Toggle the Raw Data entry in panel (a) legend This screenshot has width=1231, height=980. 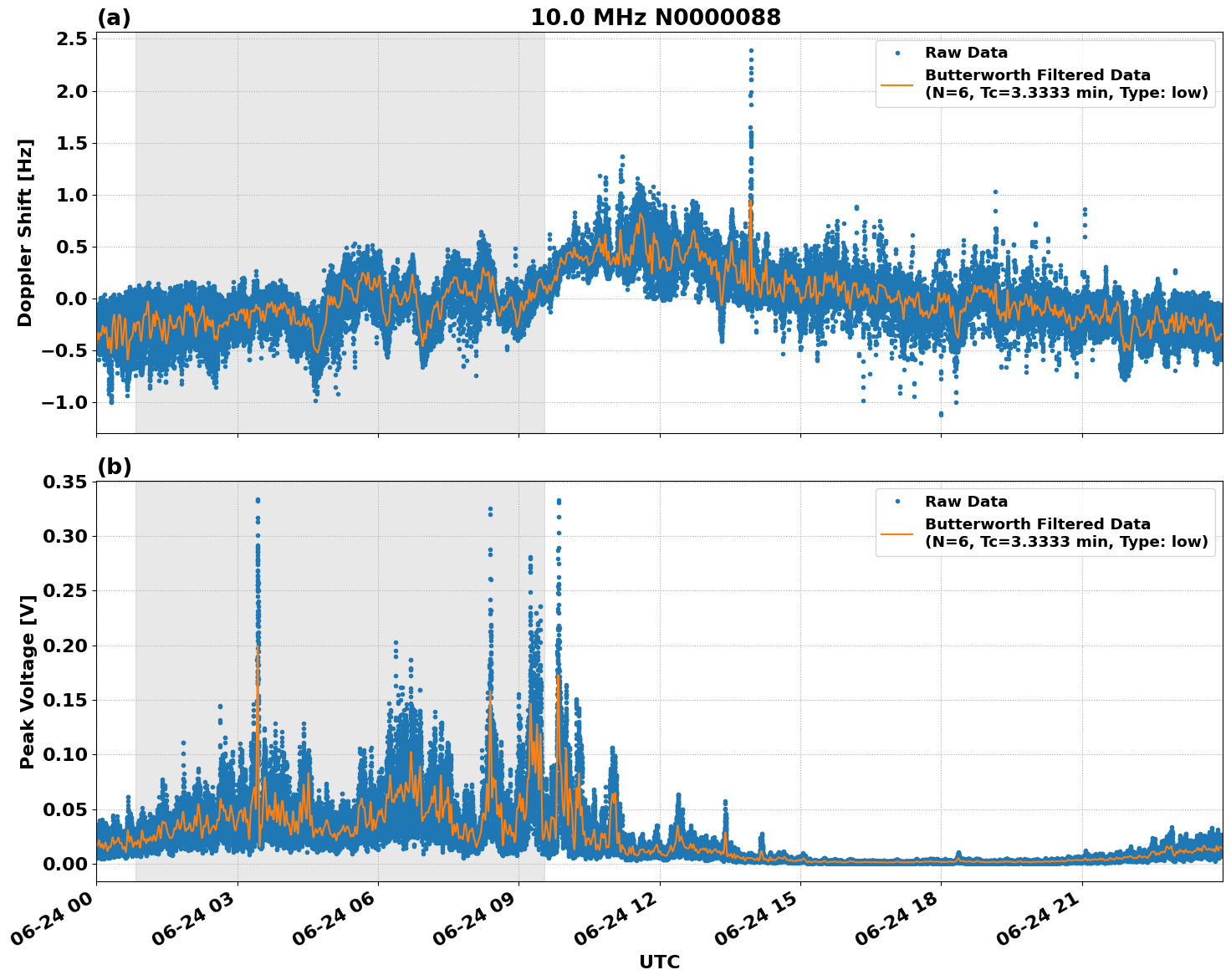[x=966, y=52]
